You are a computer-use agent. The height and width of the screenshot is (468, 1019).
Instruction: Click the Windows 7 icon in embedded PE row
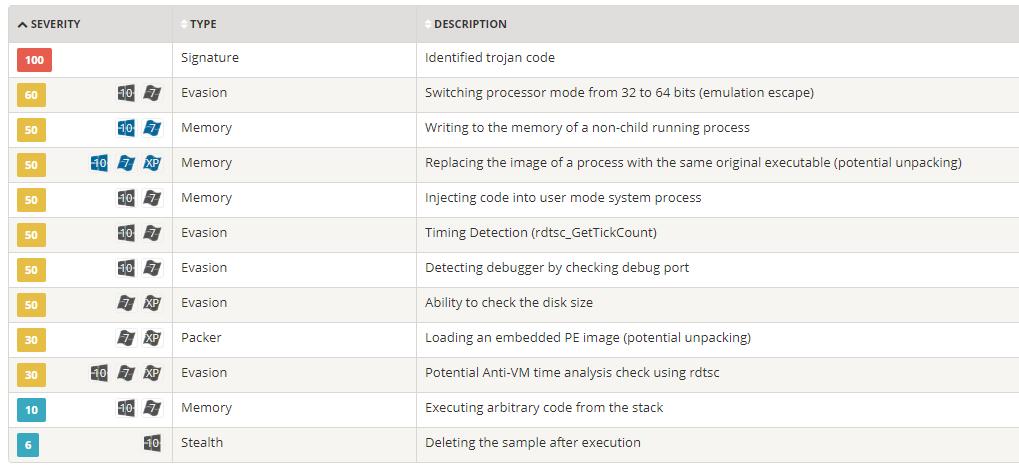coord(126,338)
